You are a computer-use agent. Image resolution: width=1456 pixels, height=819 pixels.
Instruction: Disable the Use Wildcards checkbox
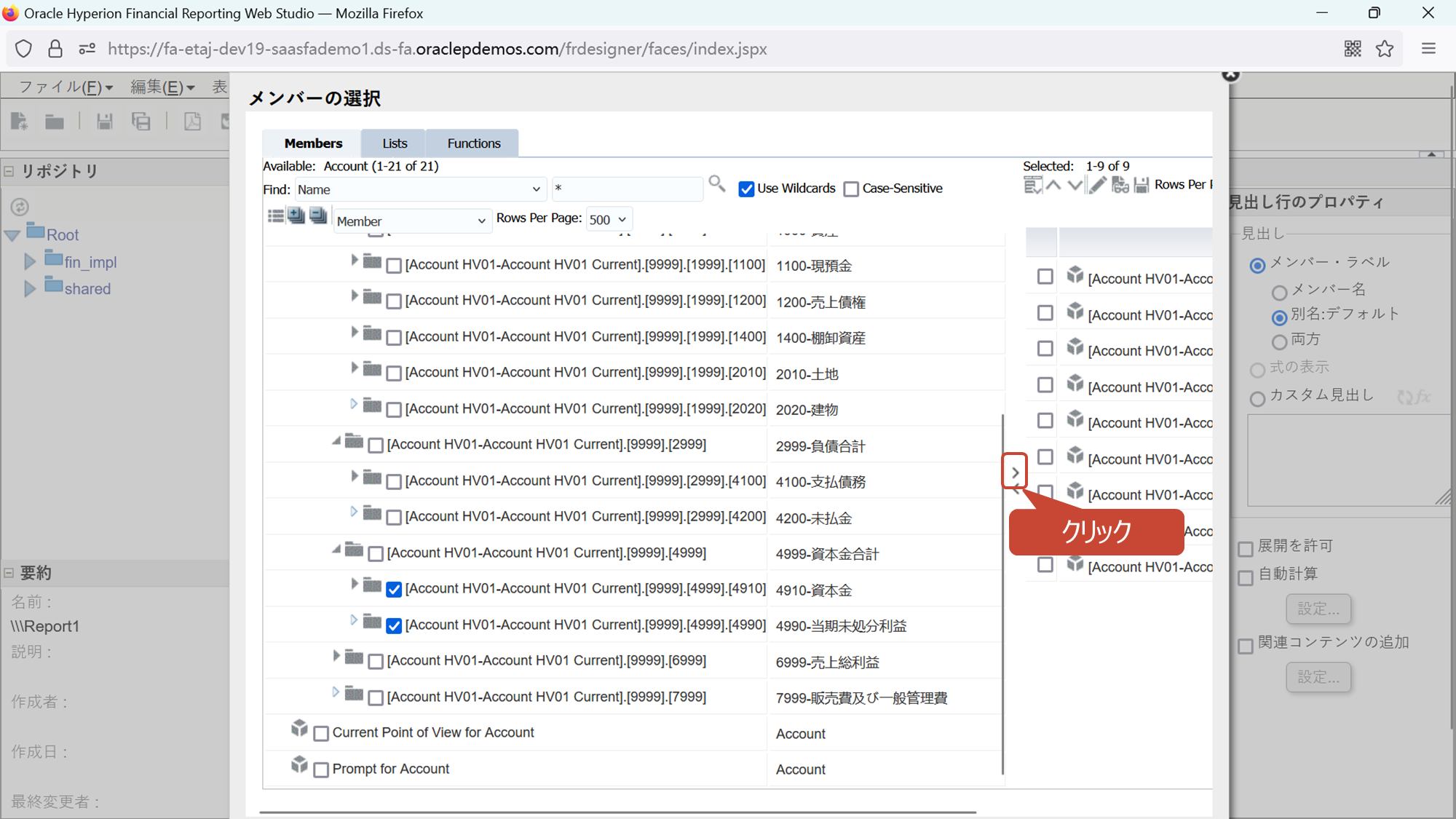(746, 189)
